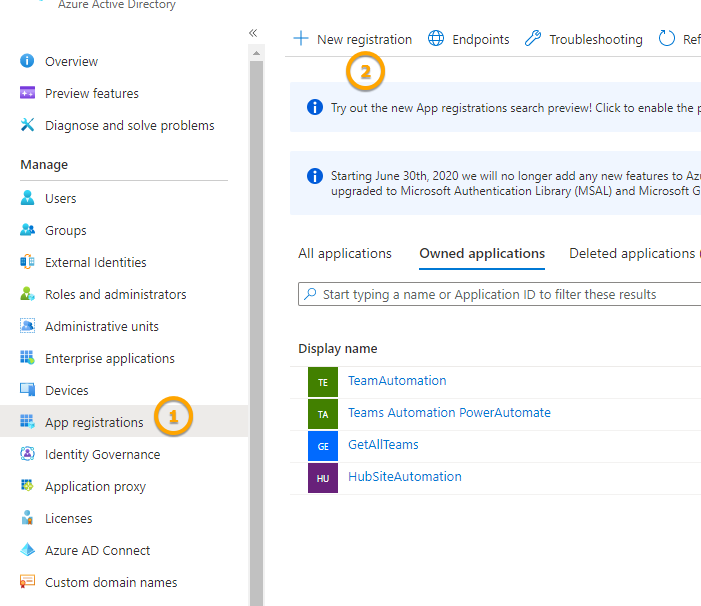This screenshot has height=606, width=701.
Task: Click the Identity Governance icon
Action: 27,454
